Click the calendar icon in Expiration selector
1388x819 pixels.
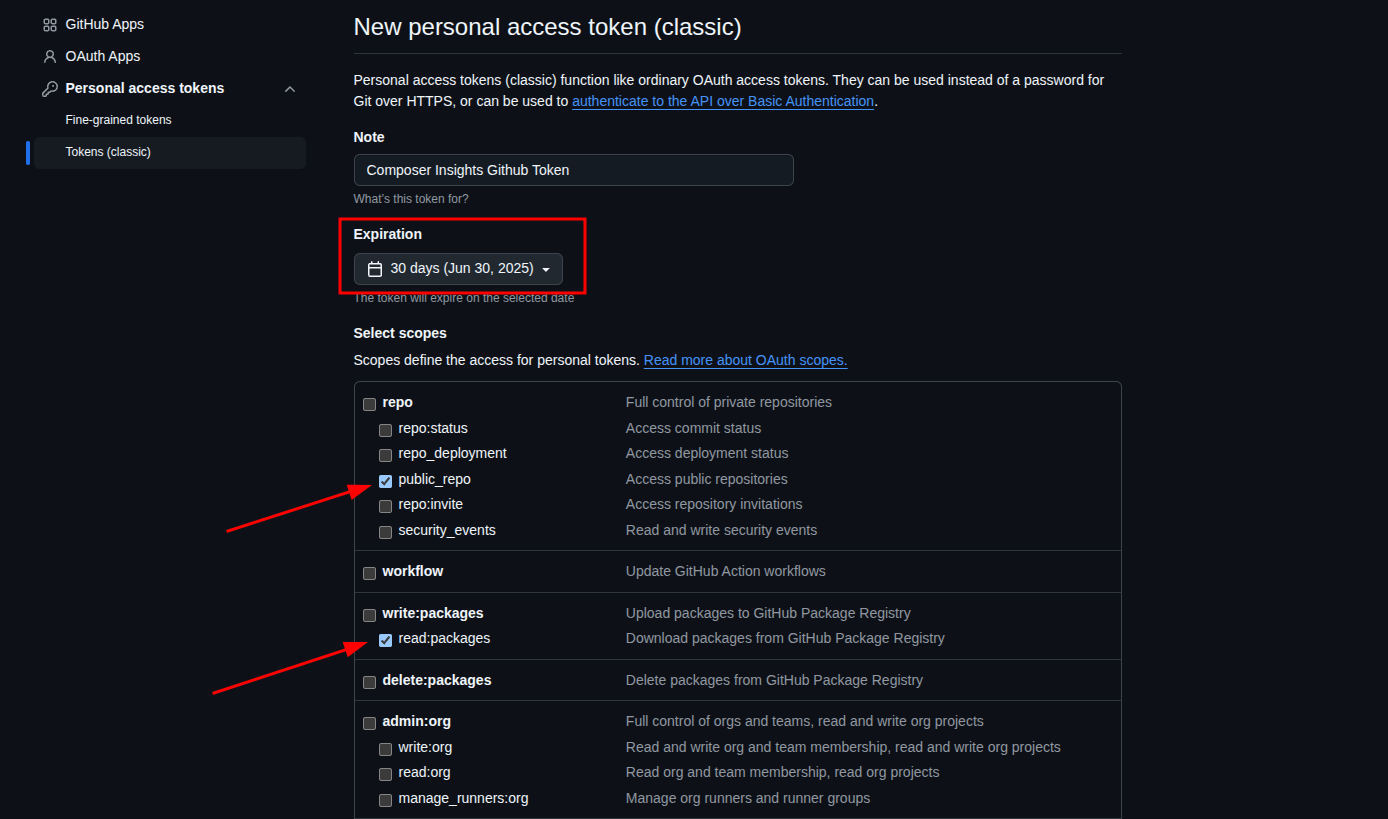point(375,269)
